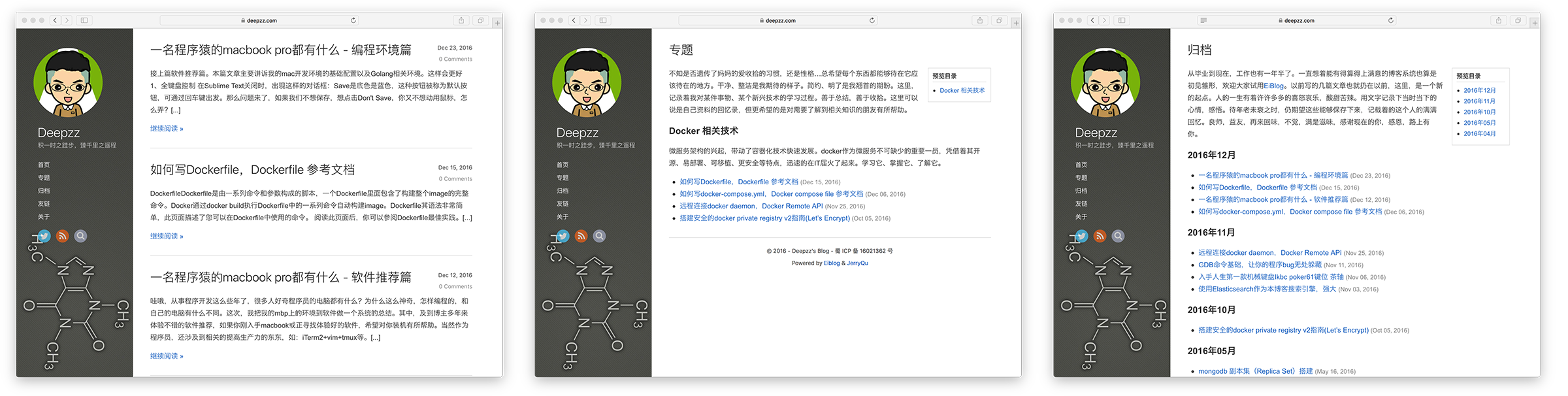The height and width of the screenshot is (396, 1568).
Task: Open Reader view in the right window address bar
Action: (x=1203, y=20)
